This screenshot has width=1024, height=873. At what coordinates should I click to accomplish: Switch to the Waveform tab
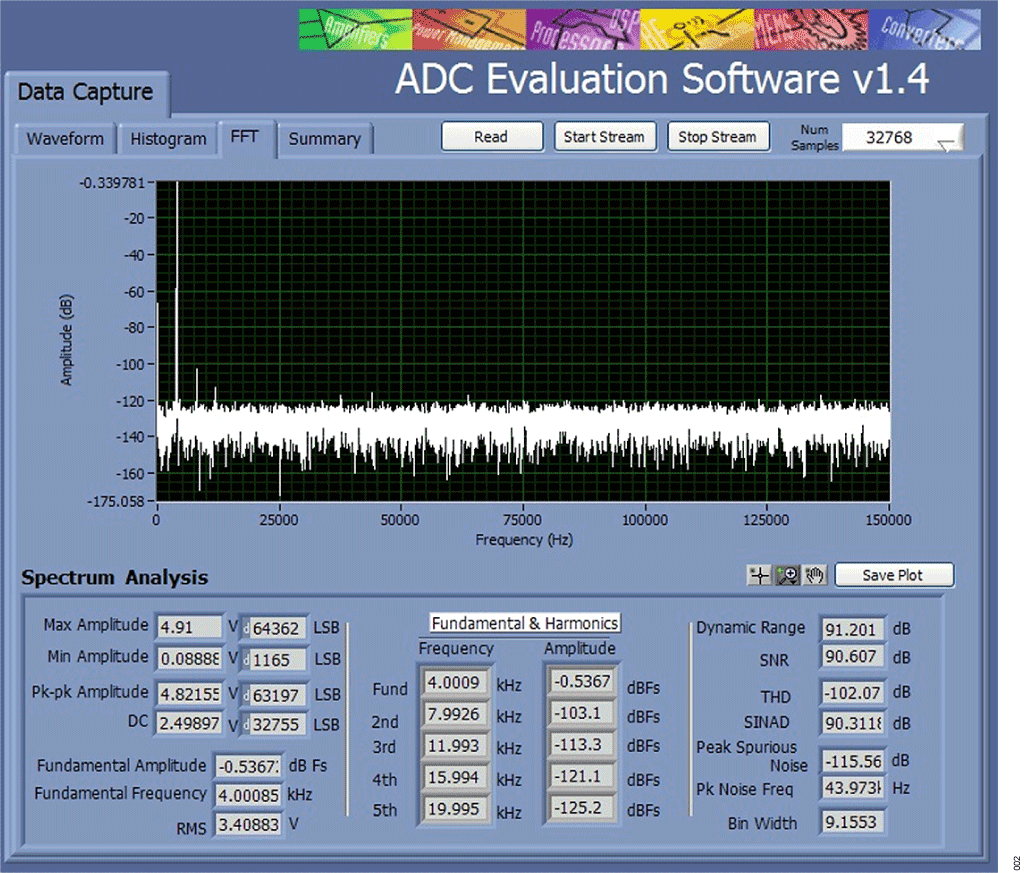pyautogui.click(x=65, y=139)
